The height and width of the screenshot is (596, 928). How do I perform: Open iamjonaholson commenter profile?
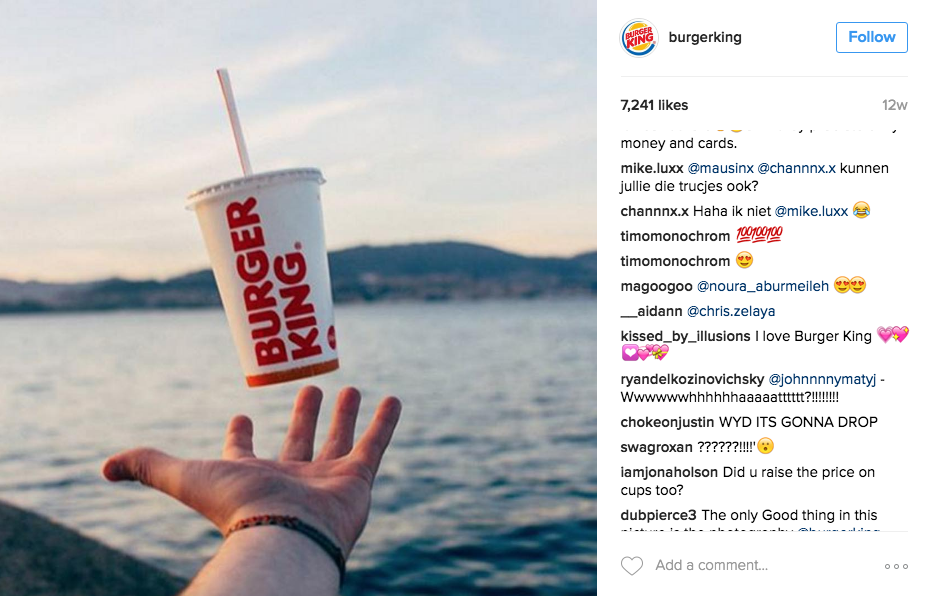click(x=669, y=472)
